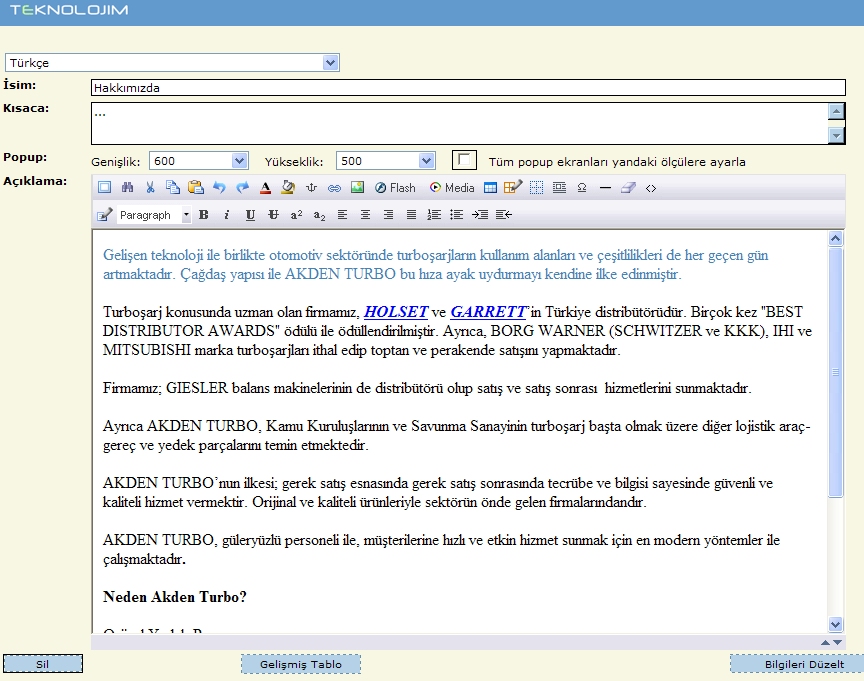
Task: Toggle italic formatting
Action: pos(226,215)
